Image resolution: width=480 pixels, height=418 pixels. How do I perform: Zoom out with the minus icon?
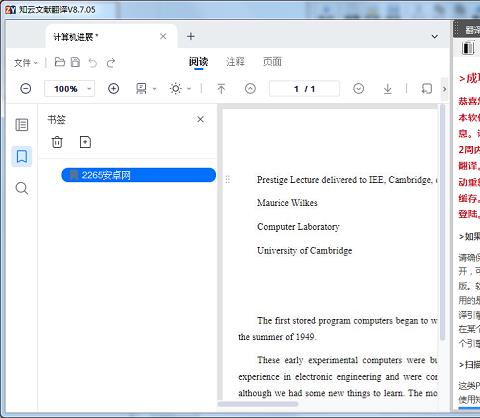26,89
